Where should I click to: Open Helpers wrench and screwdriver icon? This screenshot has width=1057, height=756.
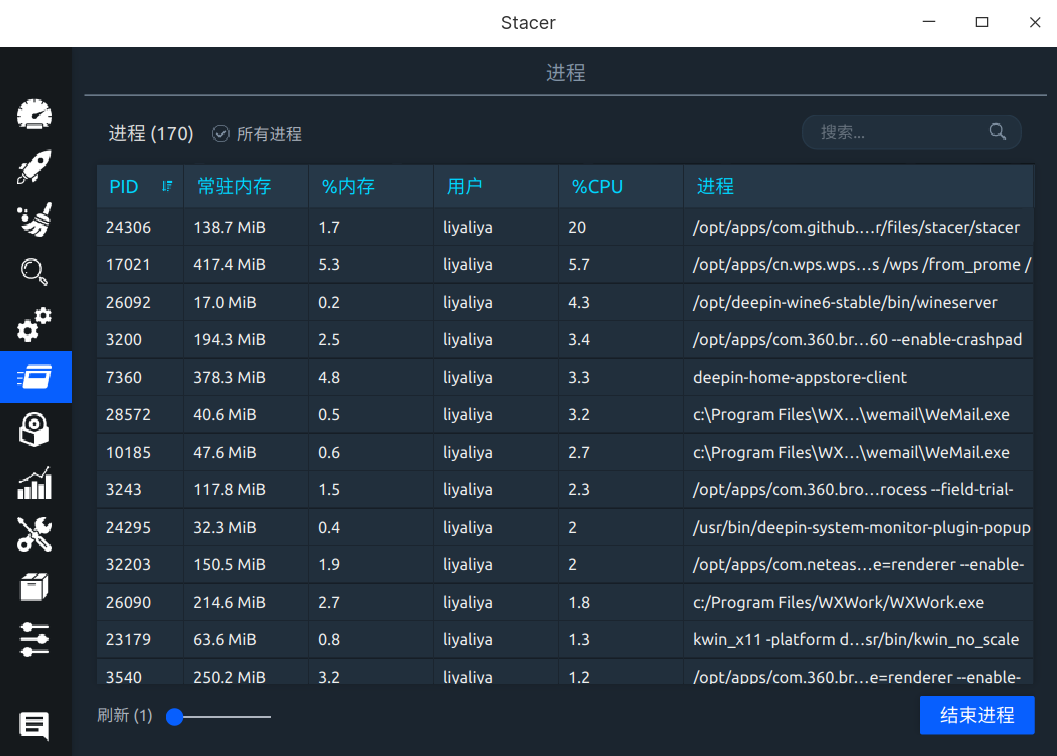point(35,535)
